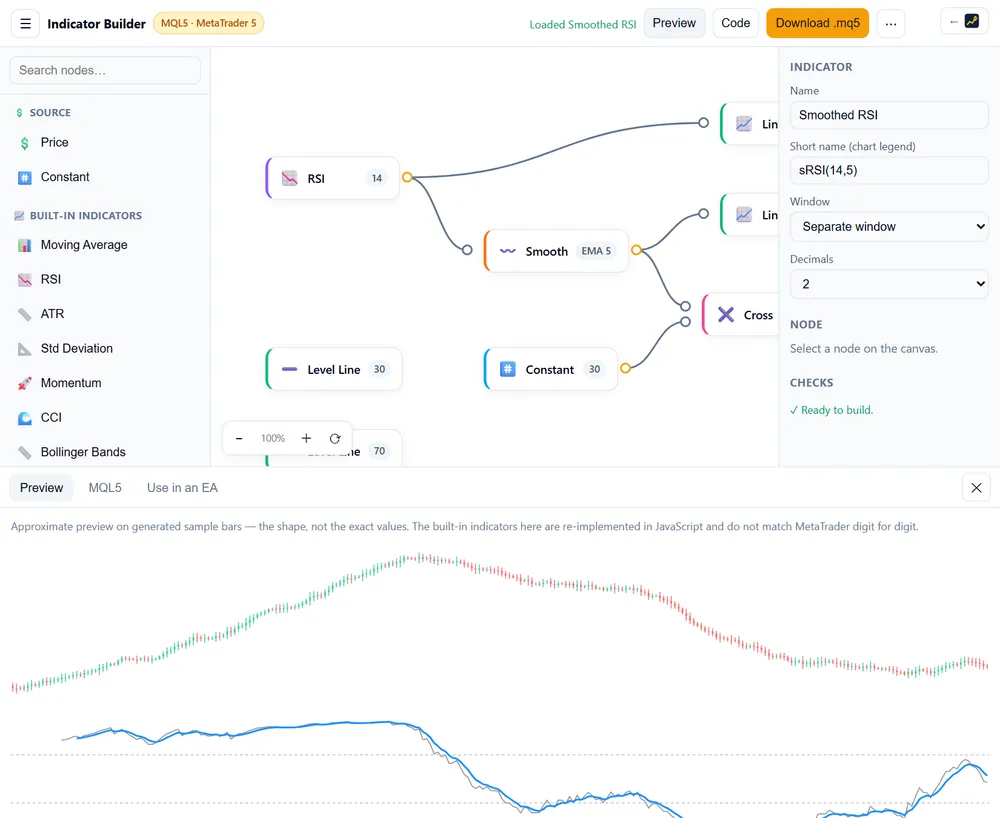Click the ATR icon in the palette

24,314
